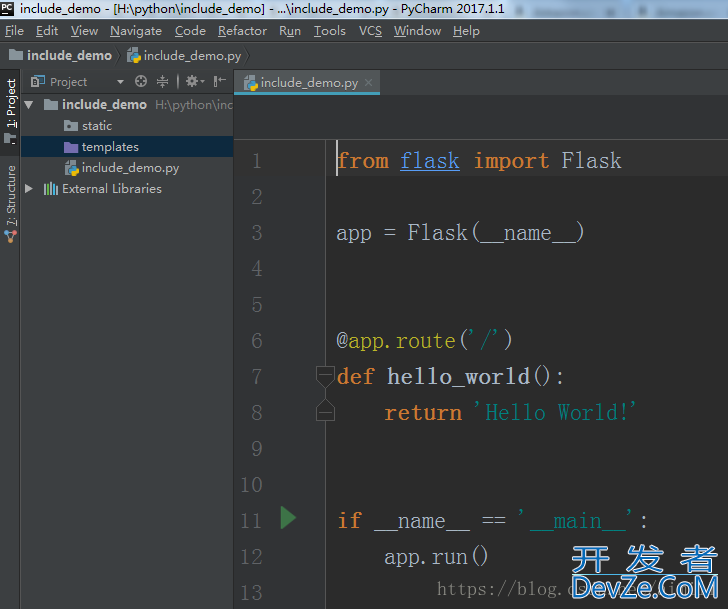
Task: Close the include_demo.py editor tab
Action: coord(369,83)
